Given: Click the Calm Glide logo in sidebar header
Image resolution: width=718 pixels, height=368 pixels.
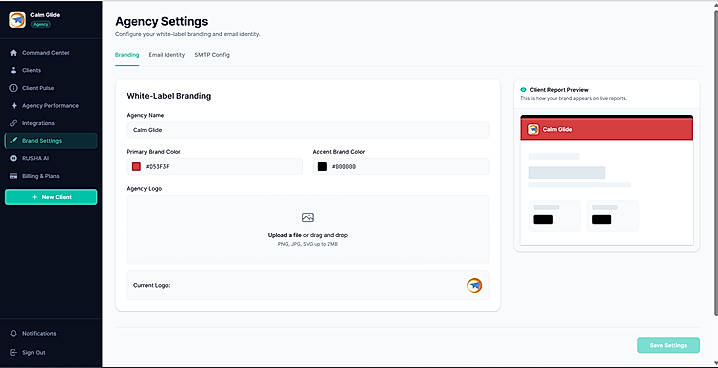Looking at the screenshot, I should coord(17,20).
